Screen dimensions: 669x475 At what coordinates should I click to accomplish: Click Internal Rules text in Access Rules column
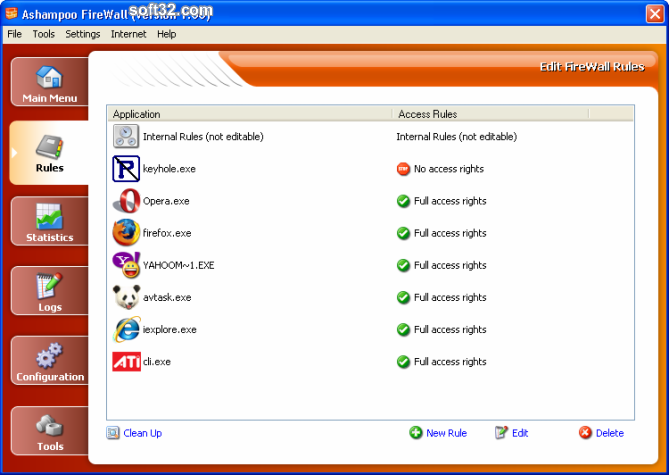(x=457, y=137)
